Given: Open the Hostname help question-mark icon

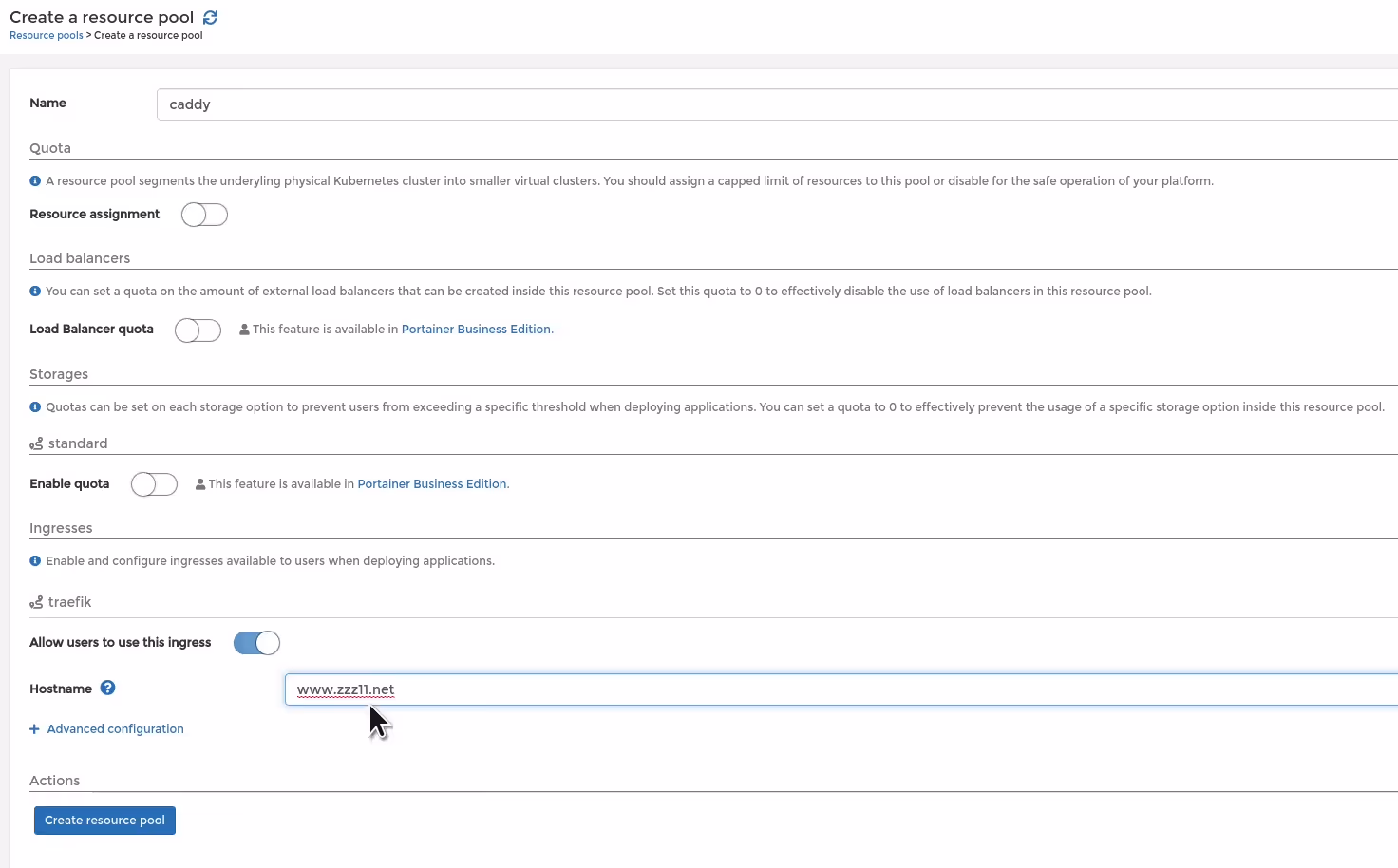Looking at the screenshot, I should point(108,688).
